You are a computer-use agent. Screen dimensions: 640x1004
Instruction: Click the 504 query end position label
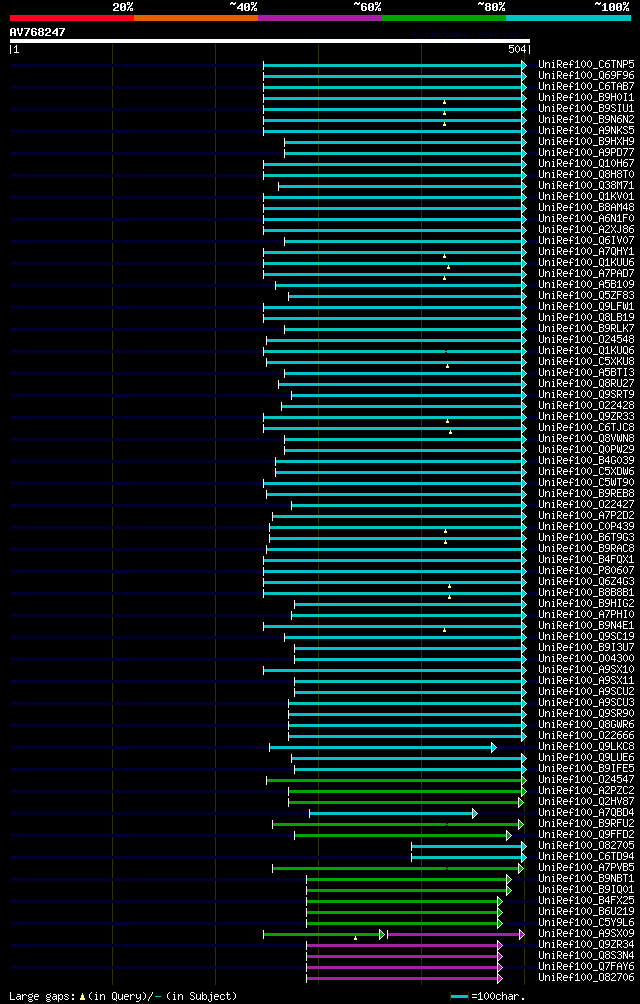pos(518,50)
